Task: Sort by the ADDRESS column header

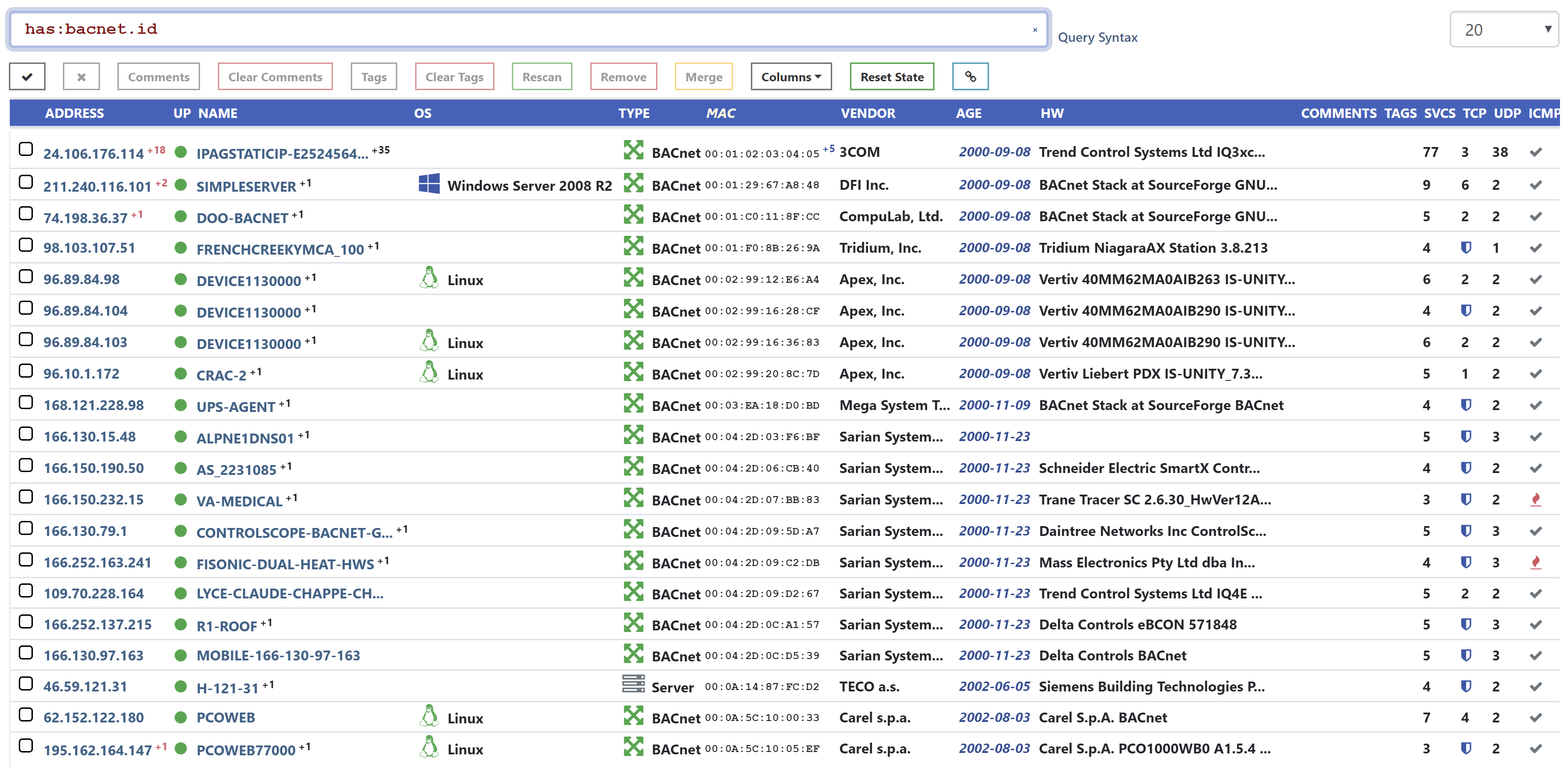Action: click(x=74, y=113)
